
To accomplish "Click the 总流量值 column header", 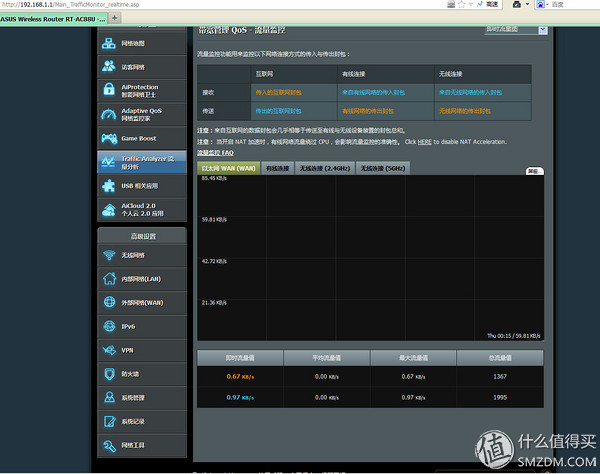I will (500, 358).
